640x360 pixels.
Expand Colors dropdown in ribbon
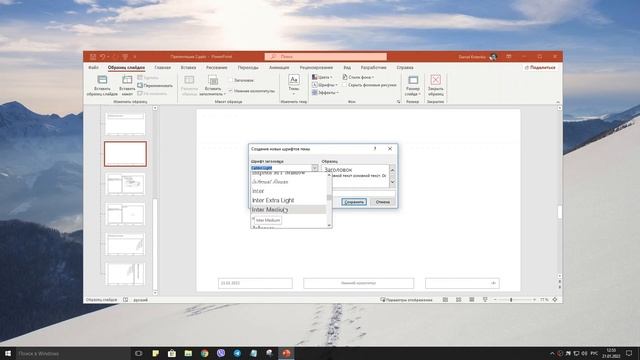point(322,77)
